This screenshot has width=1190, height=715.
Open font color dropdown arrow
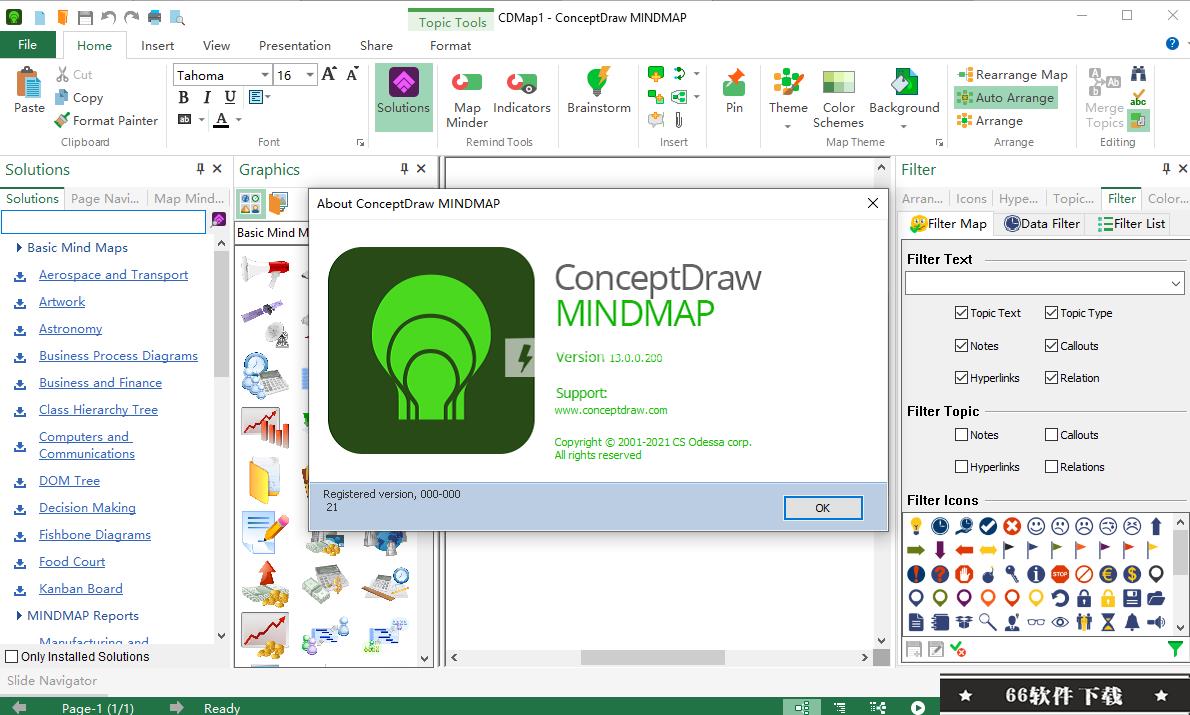238,120
